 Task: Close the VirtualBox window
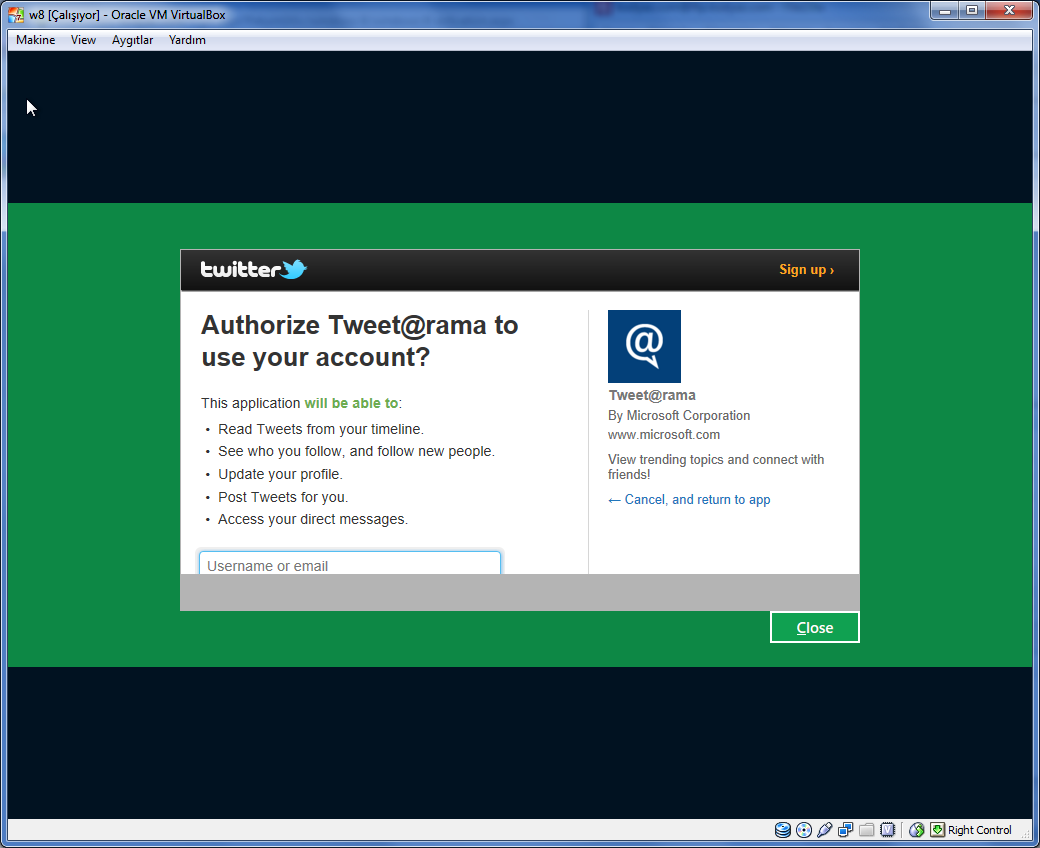(x=1009, y=11)
